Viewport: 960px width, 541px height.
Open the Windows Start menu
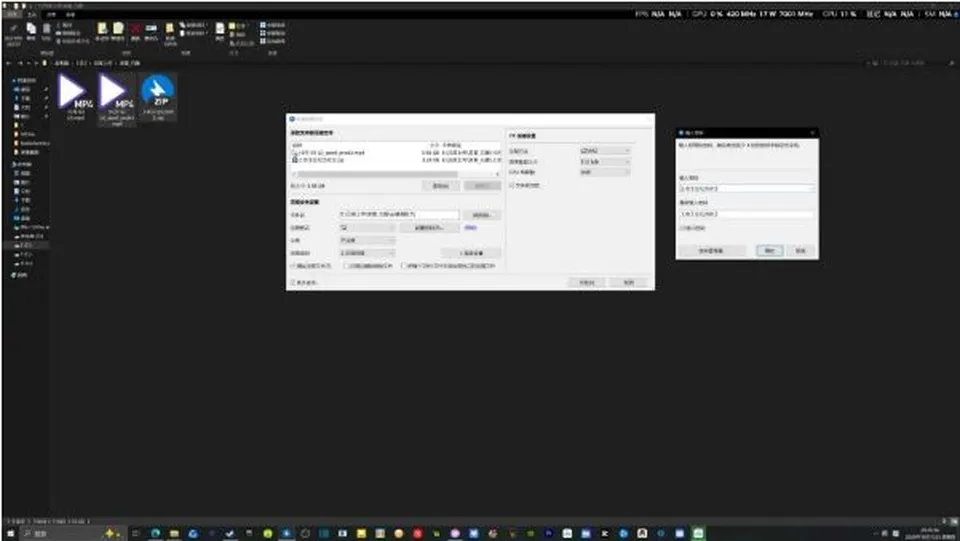(10, 534)
